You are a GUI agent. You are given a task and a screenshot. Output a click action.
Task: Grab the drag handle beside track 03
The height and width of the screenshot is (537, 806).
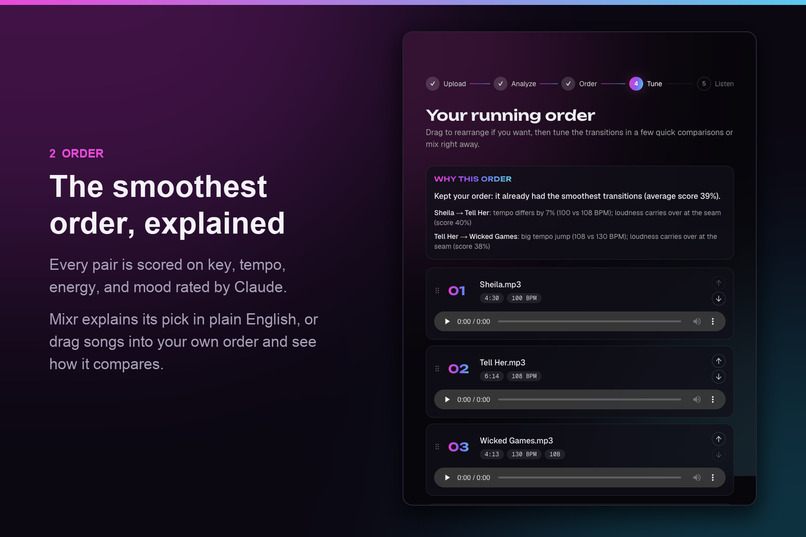tap(437, 447)
